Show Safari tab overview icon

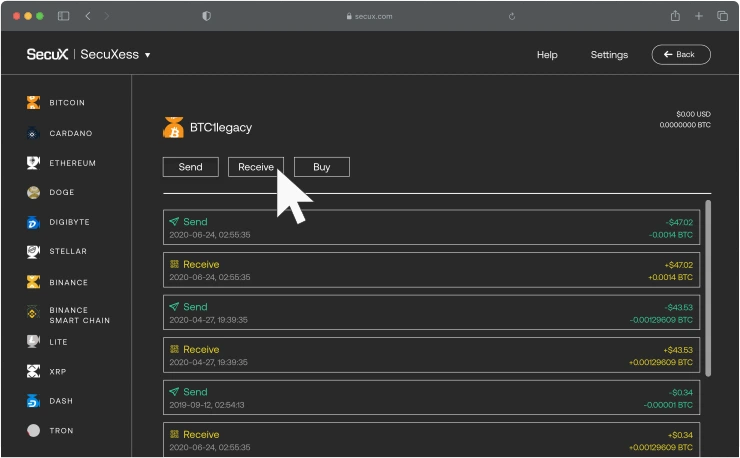[x=722, y=16]
